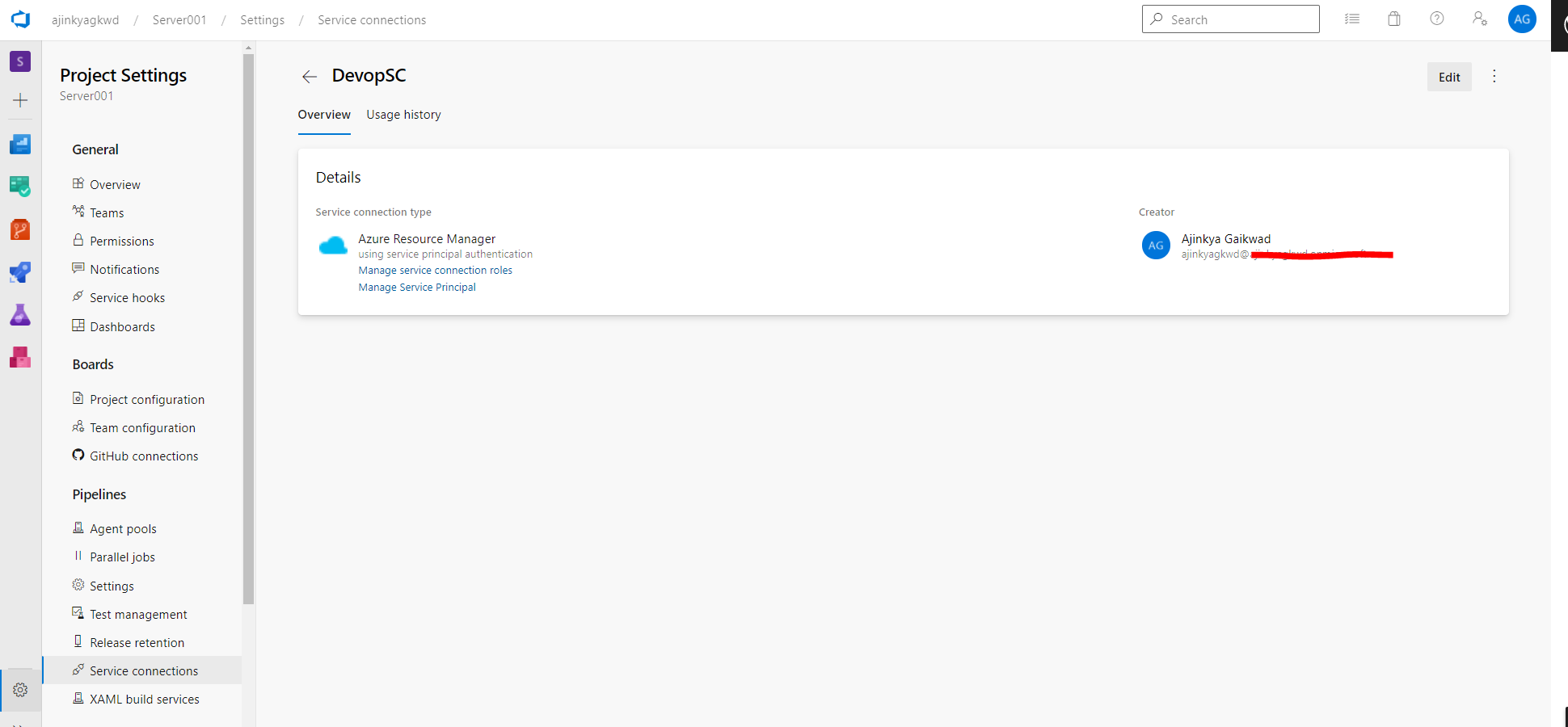The width and height of the screenshot is (1568, 727).
Task: Open Manage service connection roles link
Action: click(435, 271)
